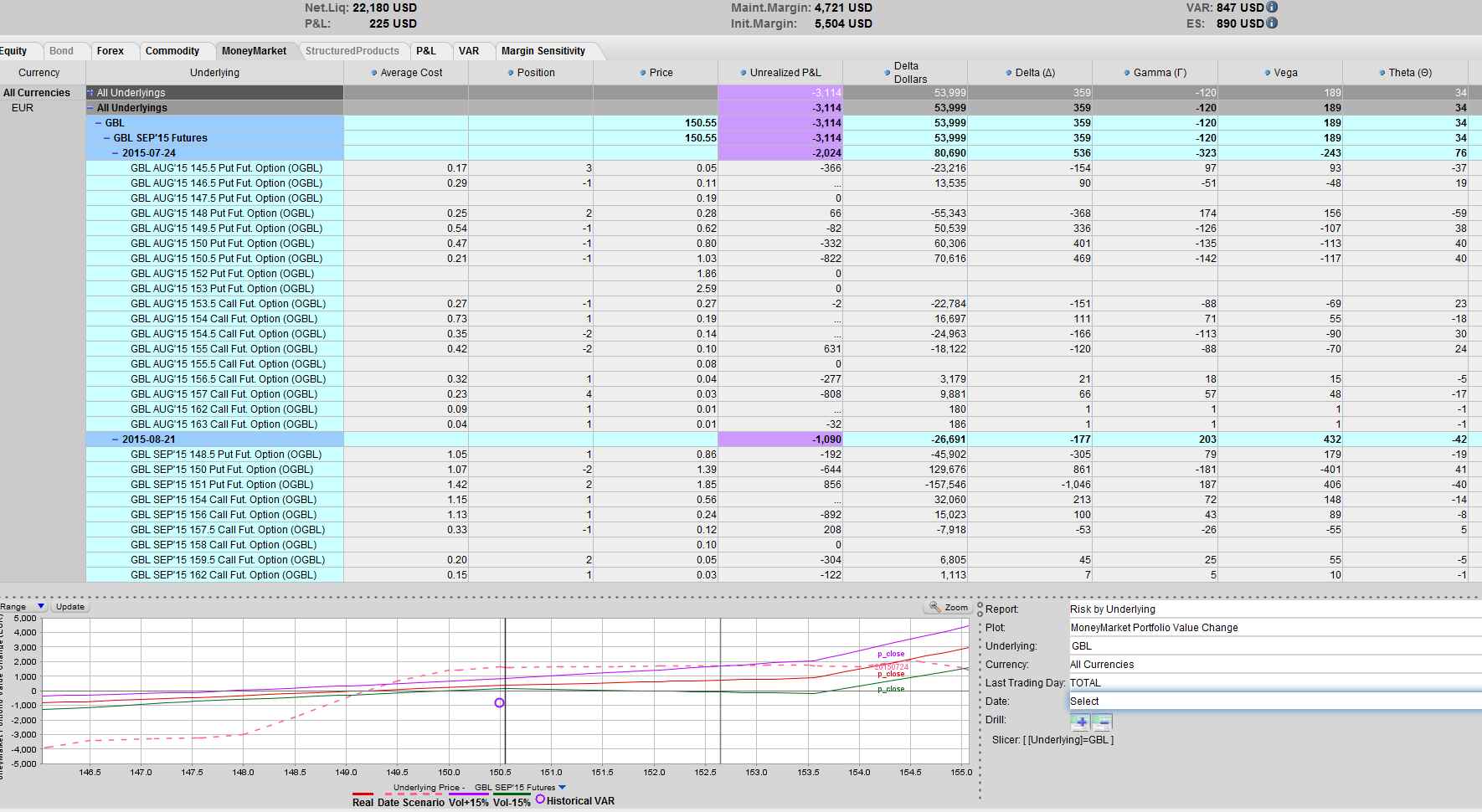Collapse the 2015-07-24 expiry group
This screenshot has height=812, width=1482.
(116, 153)
